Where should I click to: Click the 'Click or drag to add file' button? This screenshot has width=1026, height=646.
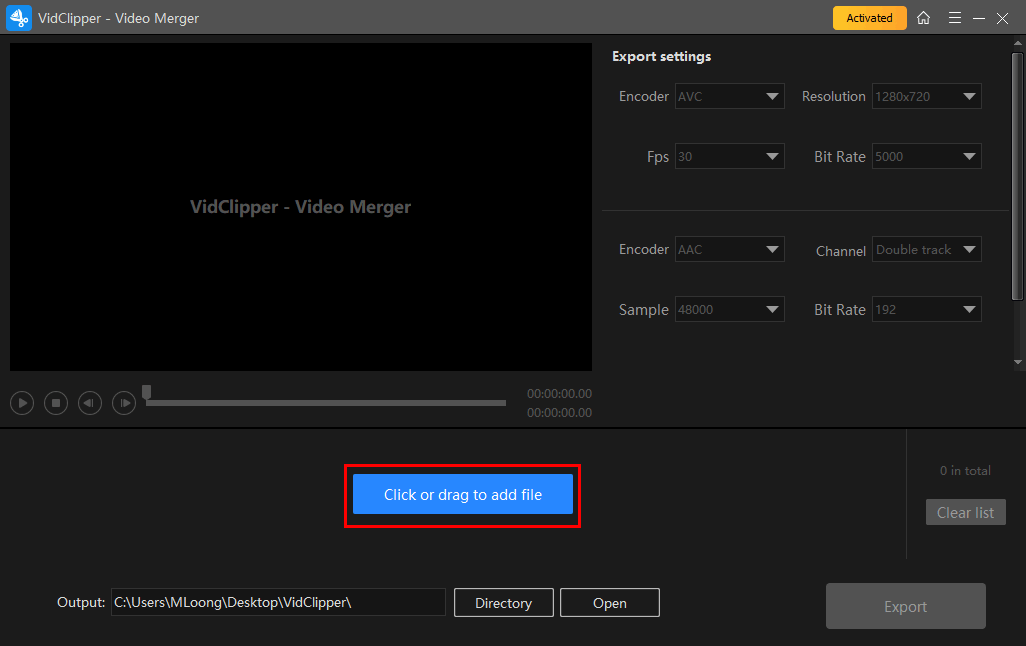click(x=462, y=494)
